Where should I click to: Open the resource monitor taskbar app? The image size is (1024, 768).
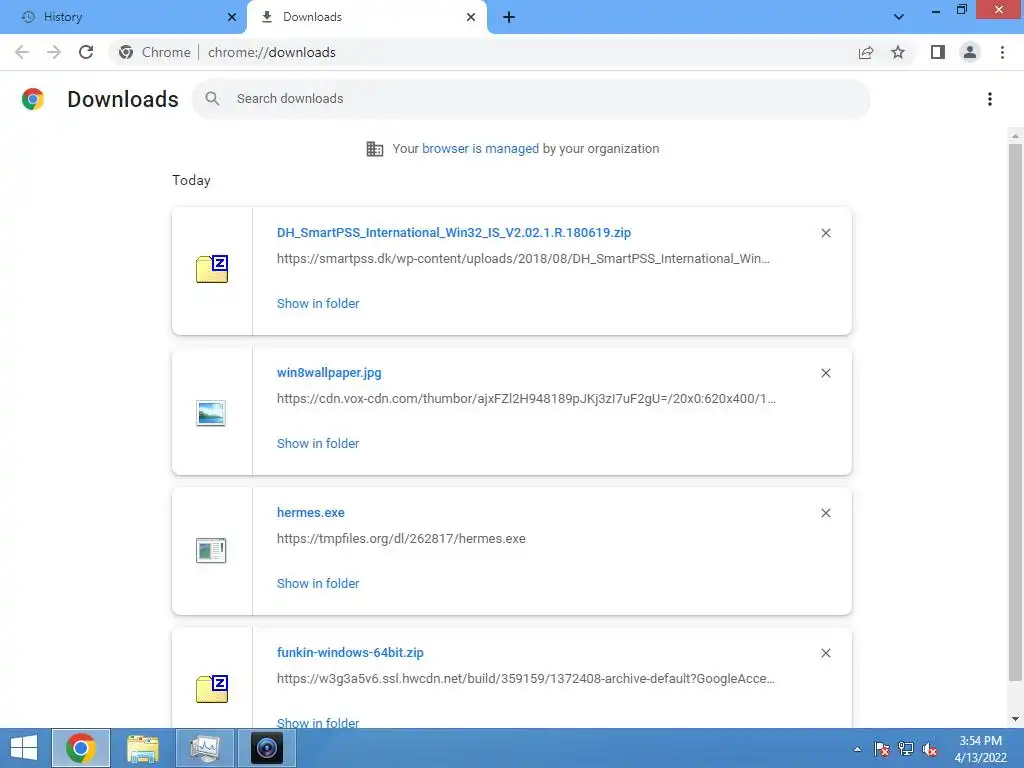pyautogui.click(x=205, y=748)
